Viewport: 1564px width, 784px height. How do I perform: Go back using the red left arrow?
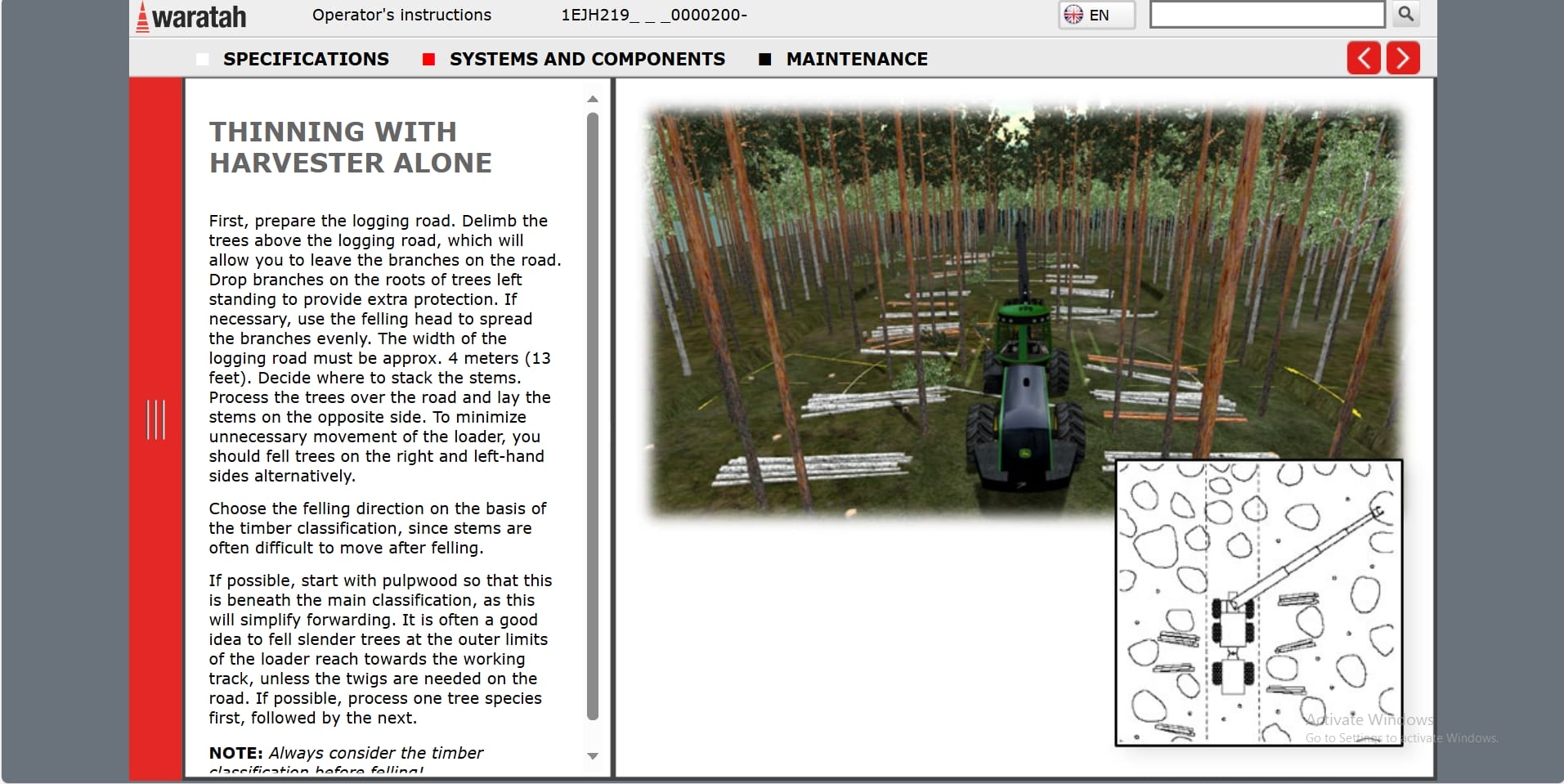[x=1364, y=58]
